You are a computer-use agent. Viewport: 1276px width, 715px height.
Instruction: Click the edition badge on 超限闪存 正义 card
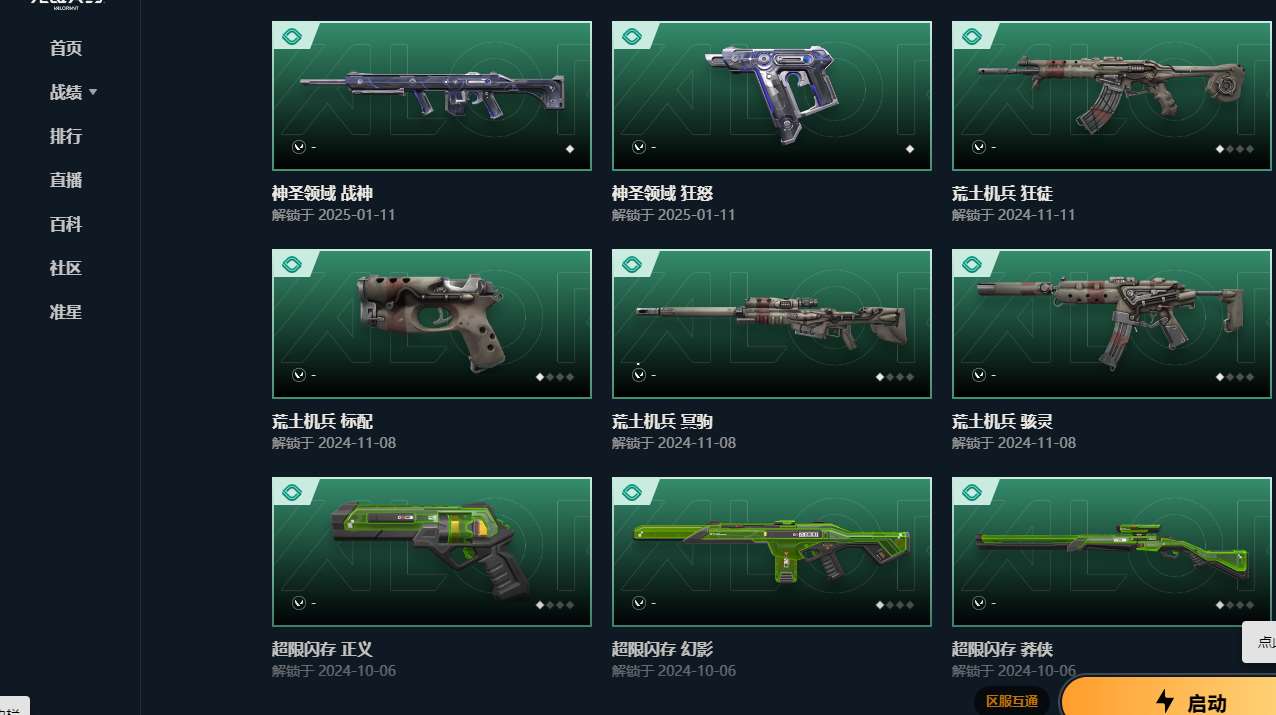coord(291,493)
